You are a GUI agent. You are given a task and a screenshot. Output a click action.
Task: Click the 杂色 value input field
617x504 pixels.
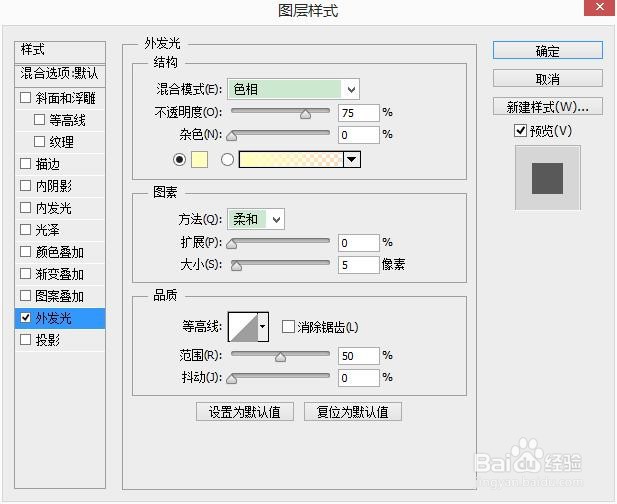[x=358, y=135]
